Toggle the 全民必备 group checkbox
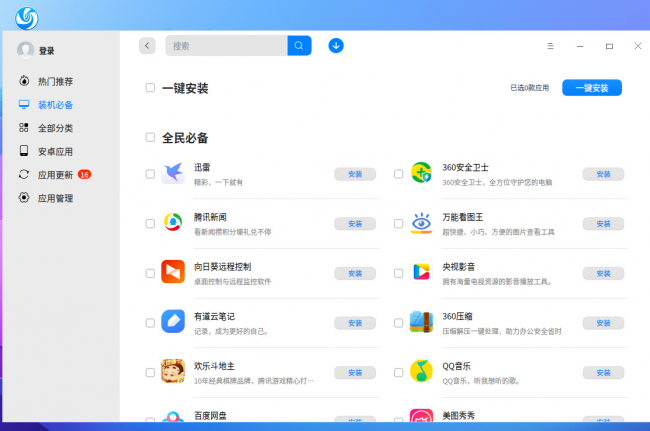Screen dimensions: 650x431 [x=150, y=137]
